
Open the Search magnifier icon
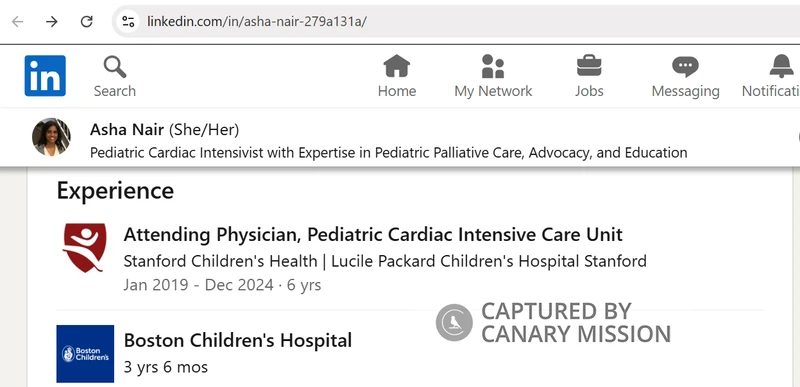point(114,67)
